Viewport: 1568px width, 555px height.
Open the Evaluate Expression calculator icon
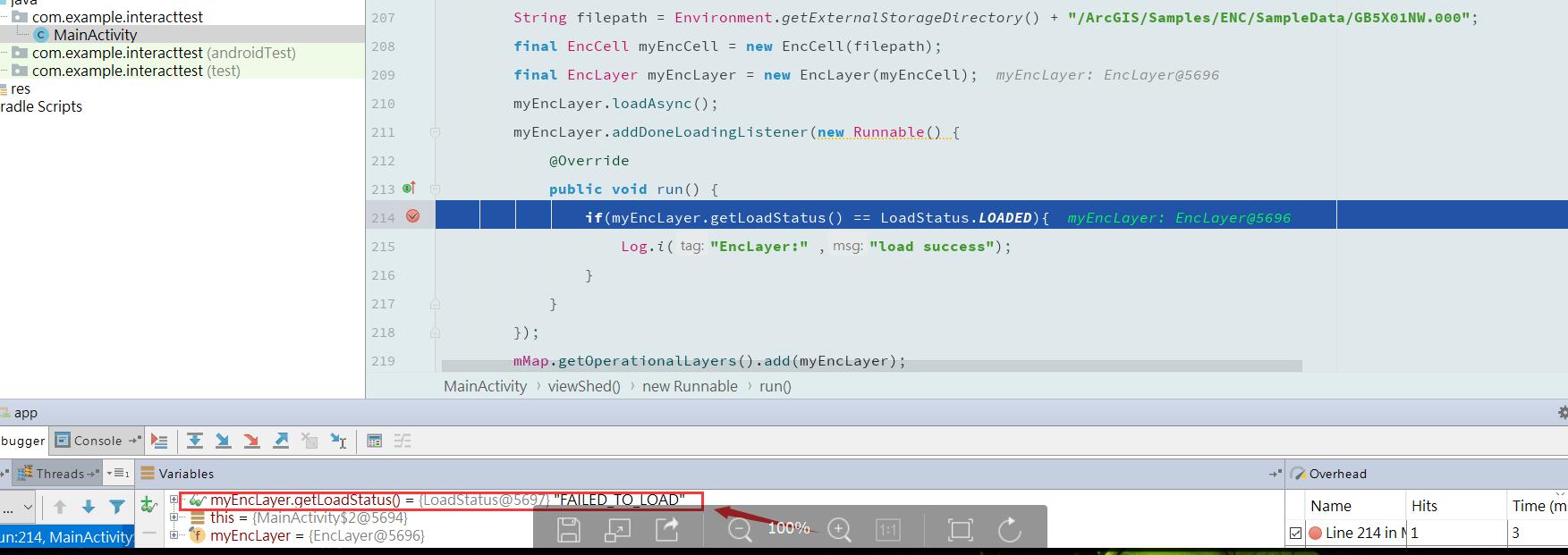point(375,441)
